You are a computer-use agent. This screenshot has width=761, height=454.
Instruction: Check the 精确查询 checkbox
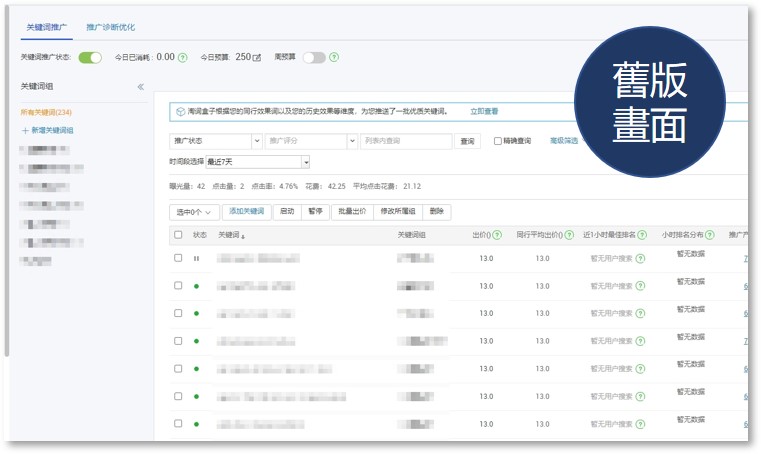(498, 142)
